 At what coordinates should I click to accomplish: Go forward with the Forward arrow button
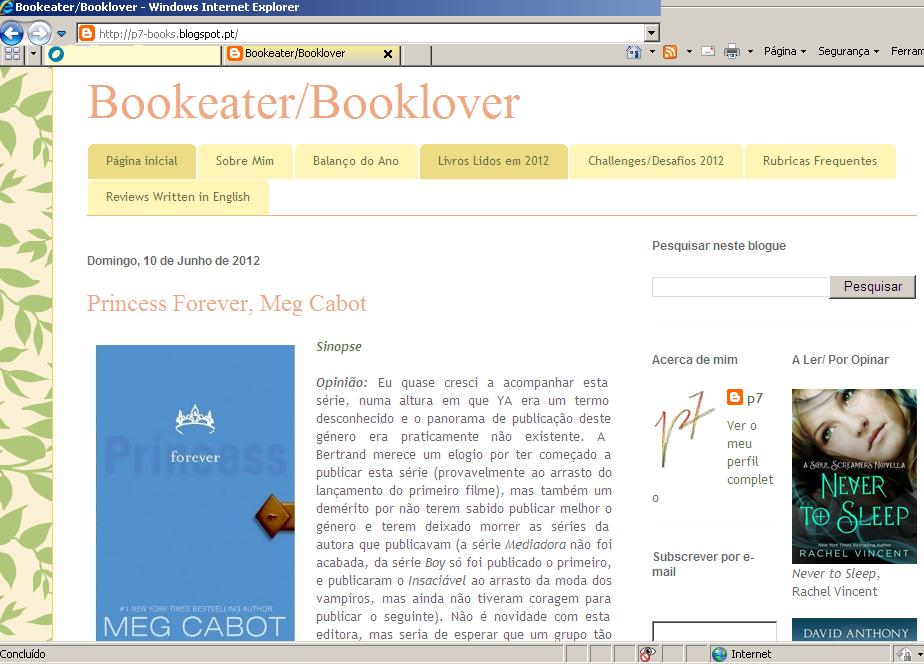pyautogui.click(x=39, y=34)
